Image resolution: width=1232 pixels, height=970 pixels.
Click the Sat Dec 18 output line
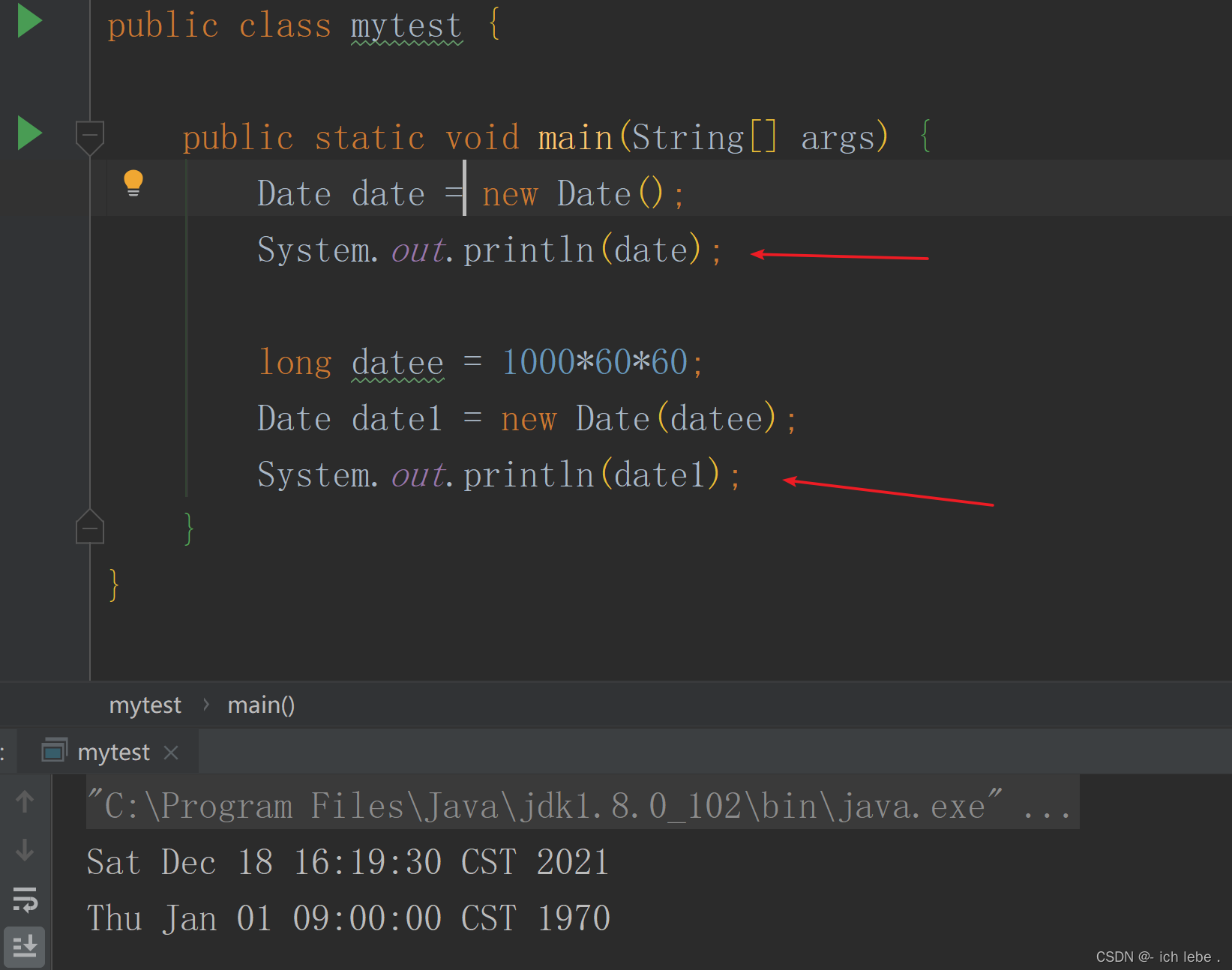click(x=347, y=862)
